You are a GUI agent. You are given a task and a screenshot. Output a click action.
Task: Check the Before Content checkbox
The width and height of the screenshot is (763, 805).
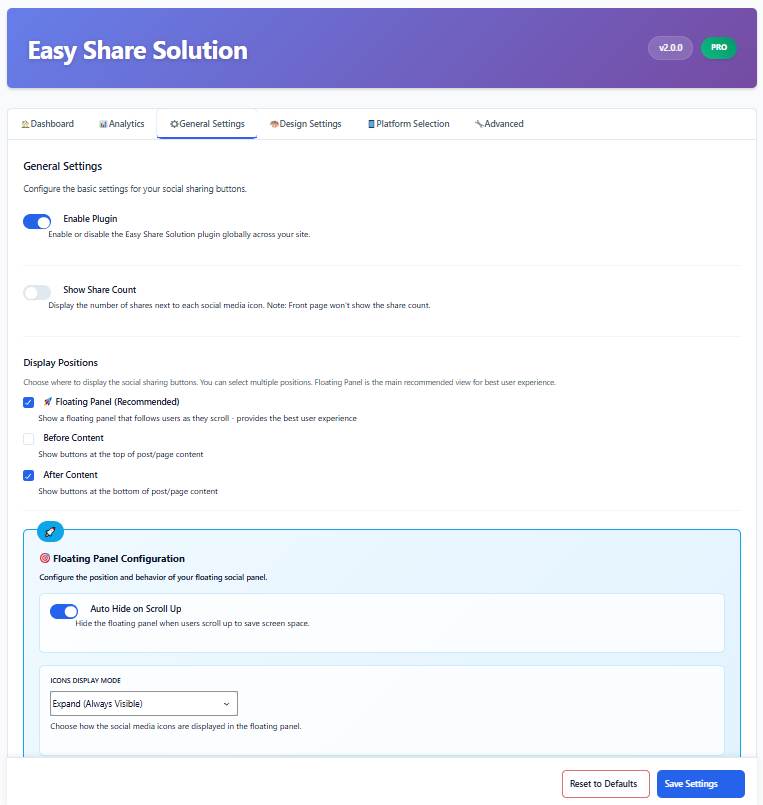coord(29,438)
